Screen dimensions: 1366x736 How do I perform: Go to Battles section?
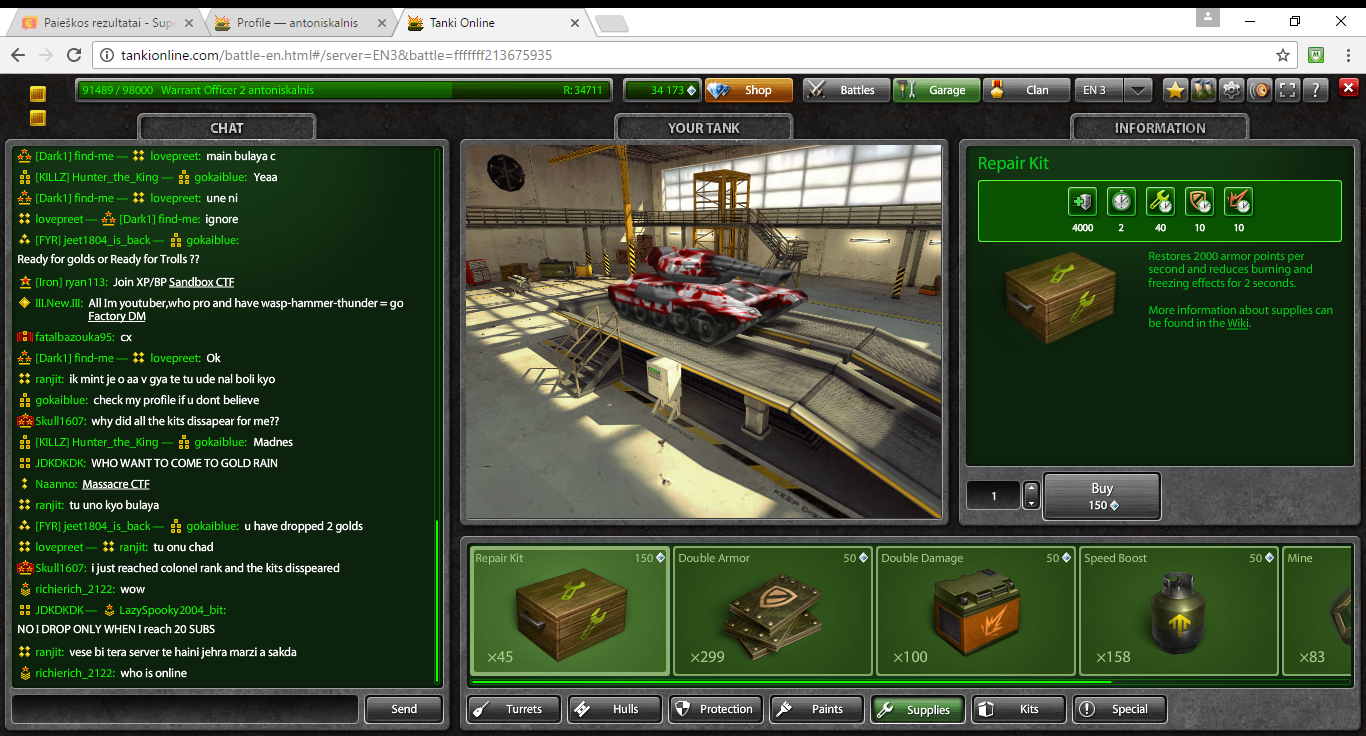pos(846,90)
